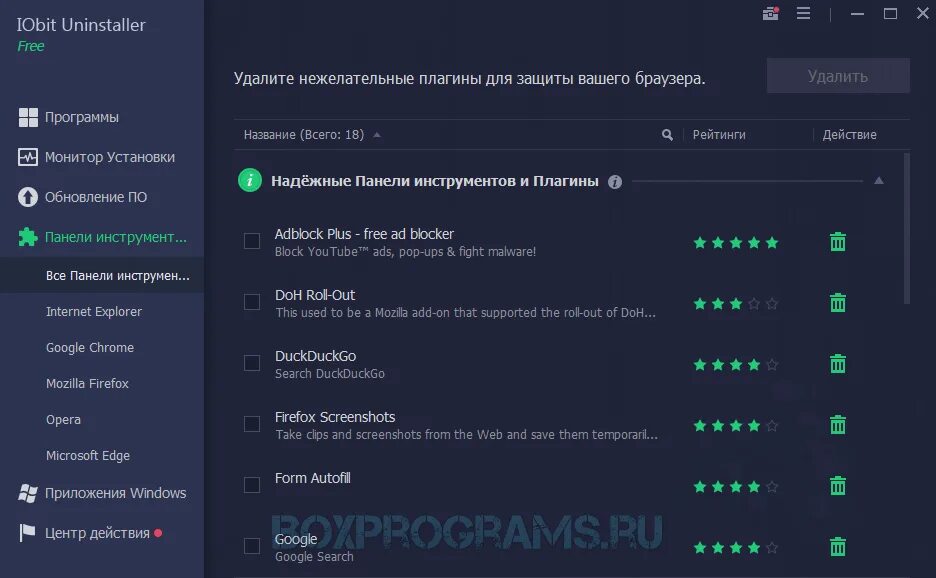Click the star rating of Google plugin
This screenshot has height=578, width=936.
736,548
